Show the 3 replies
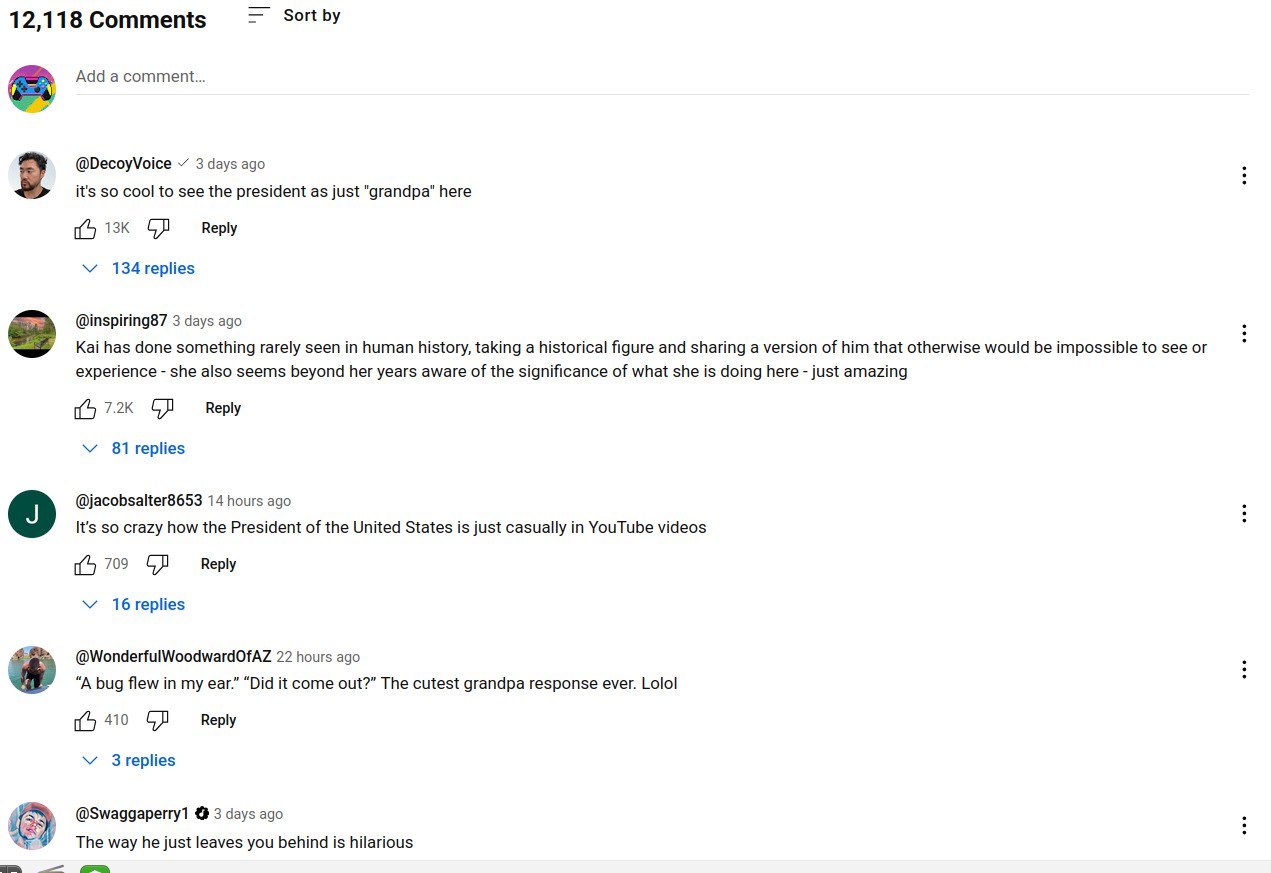Screen dimensions: 1271x873 [x=129, y=760]
